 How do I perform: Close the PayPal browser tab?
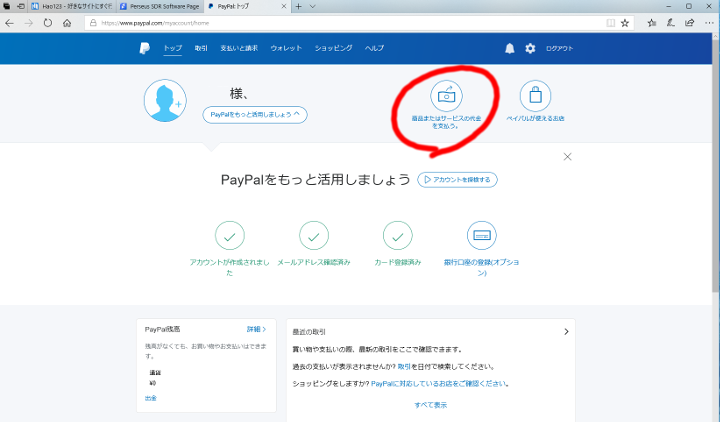point(284,6)
